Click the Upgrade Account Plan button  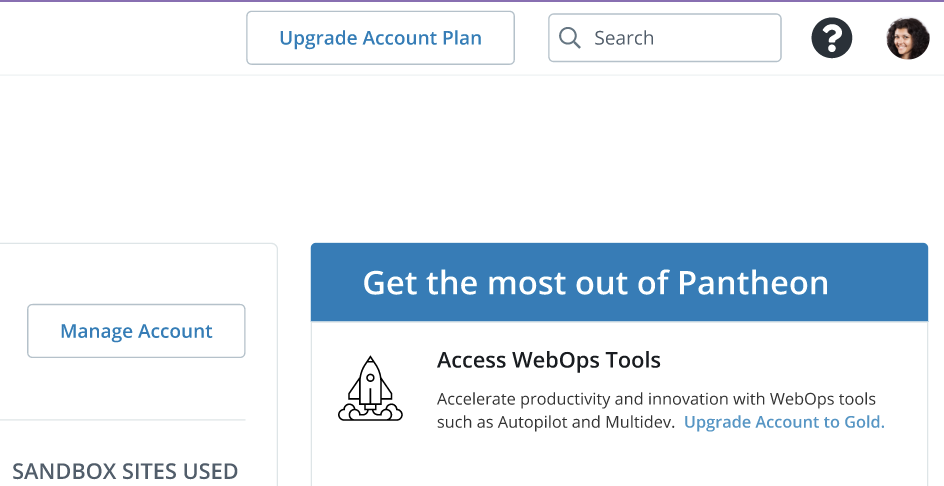(x=380, y=38)
